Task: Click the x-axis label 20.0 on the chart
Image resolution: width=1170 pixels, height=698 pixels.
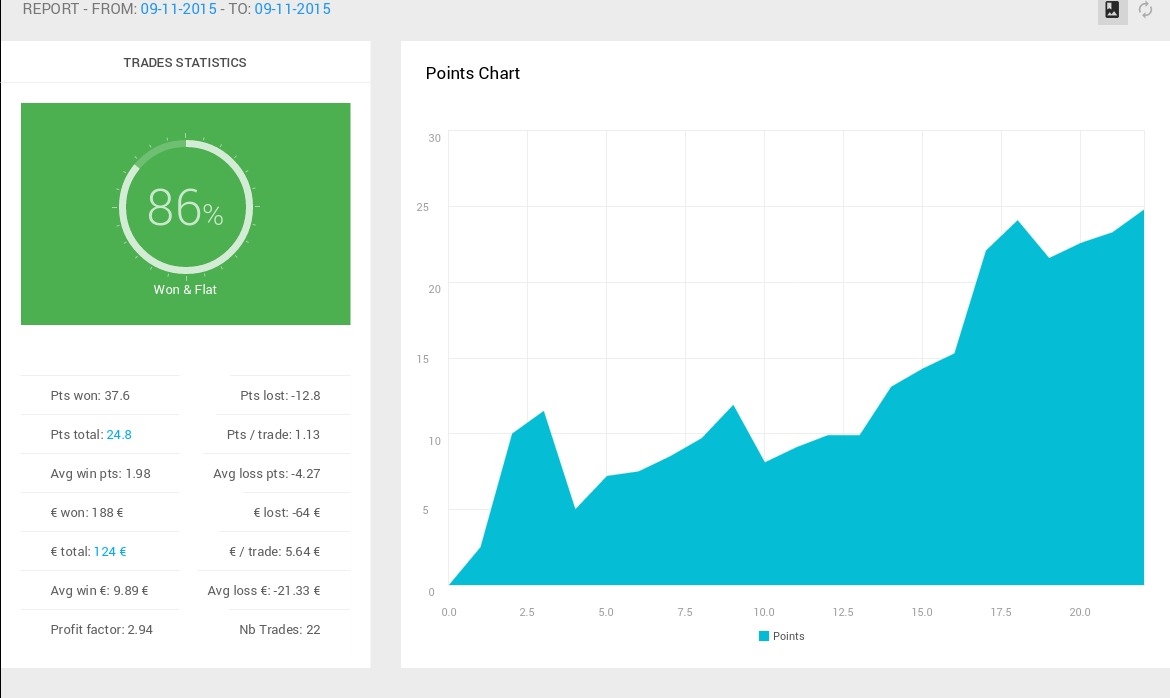Action: point(1080,612)
